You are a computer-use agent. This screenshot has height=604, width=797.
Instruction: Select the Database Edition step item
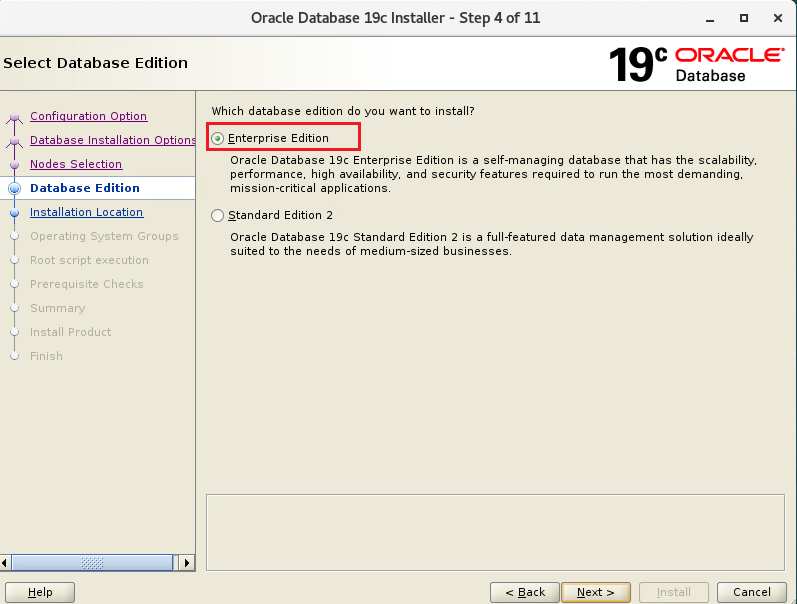click(x=85, y=188)
